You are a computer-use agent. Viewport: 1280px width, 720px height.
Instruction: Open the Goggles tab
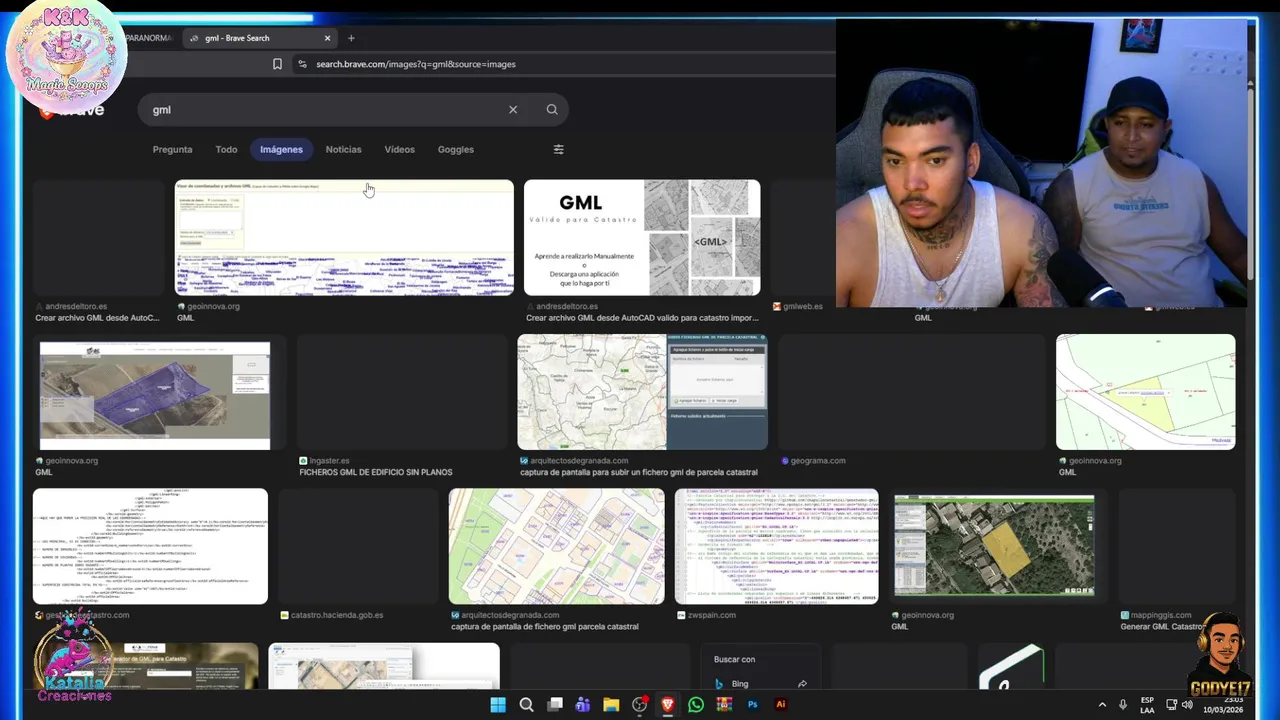455,149
